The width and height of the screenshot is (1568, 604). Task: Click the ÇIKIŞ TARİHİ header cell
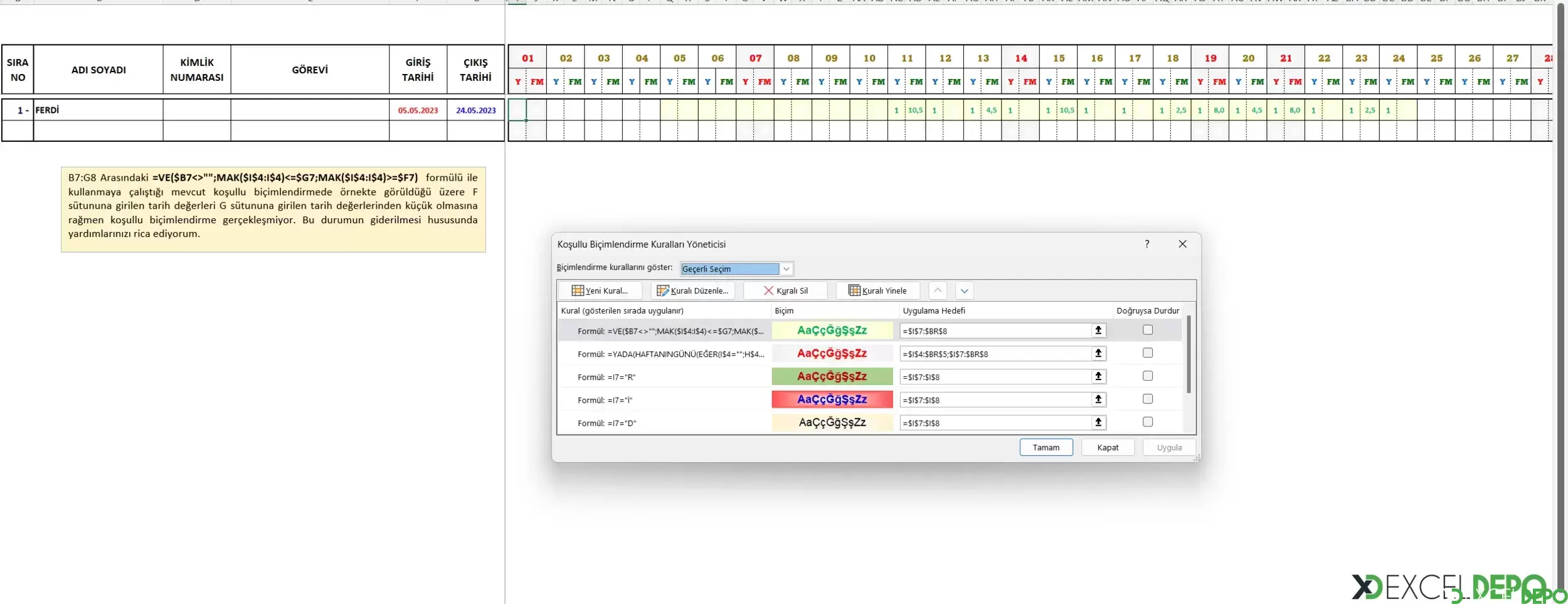475,70
